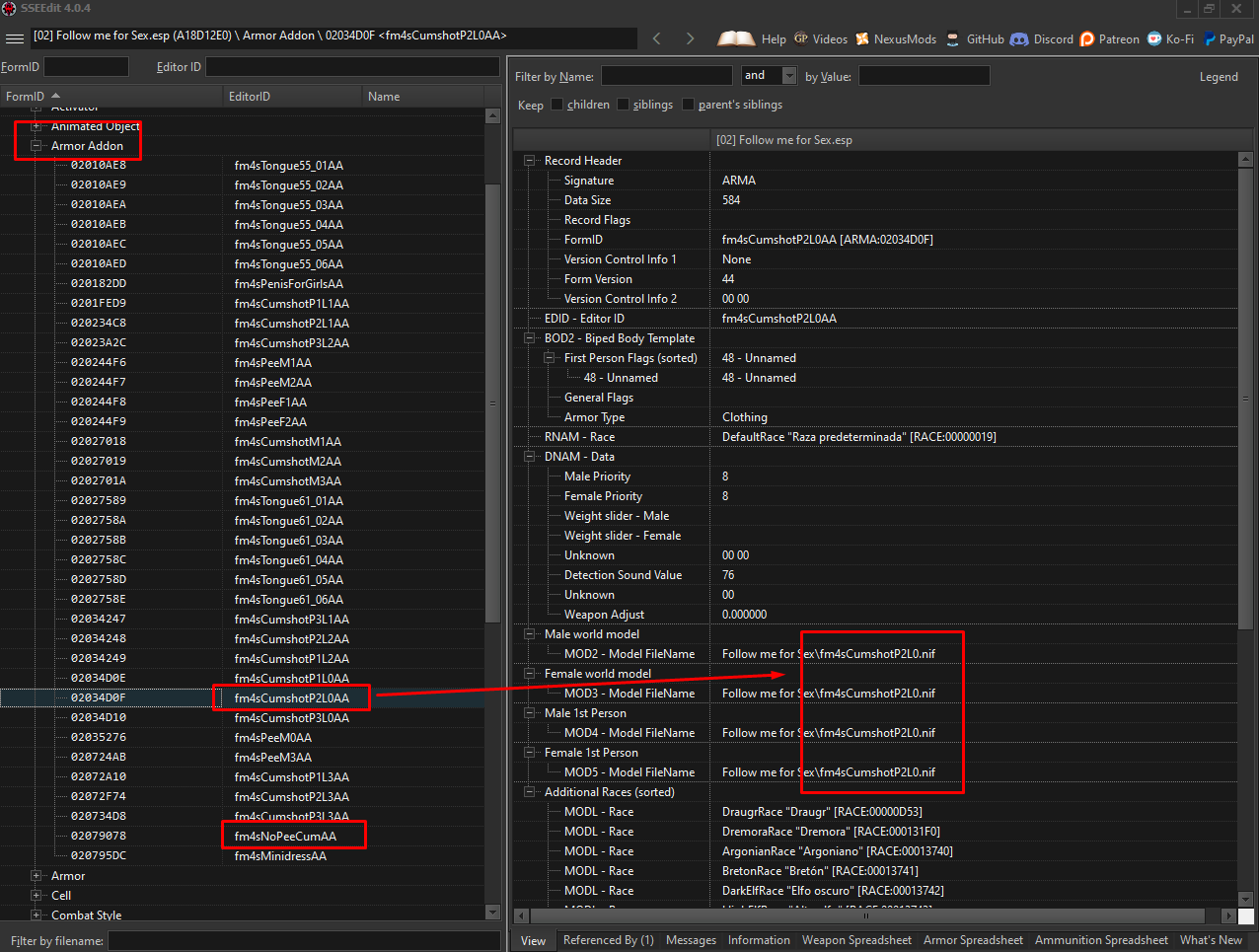
Task: Open the Patreon toolbar link
Action: pyautogui.click(x=1110, y=38)
